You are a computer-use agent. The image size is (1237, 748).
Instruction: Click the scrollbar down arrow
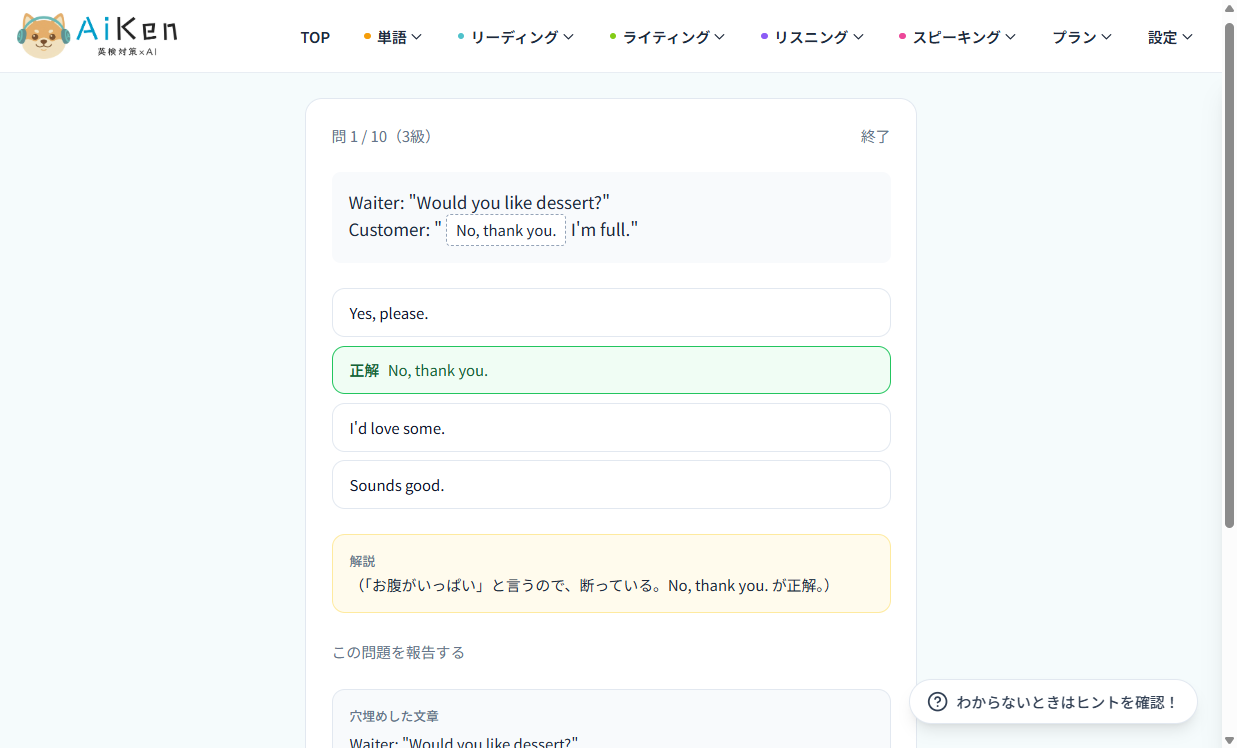point(1229,740)
